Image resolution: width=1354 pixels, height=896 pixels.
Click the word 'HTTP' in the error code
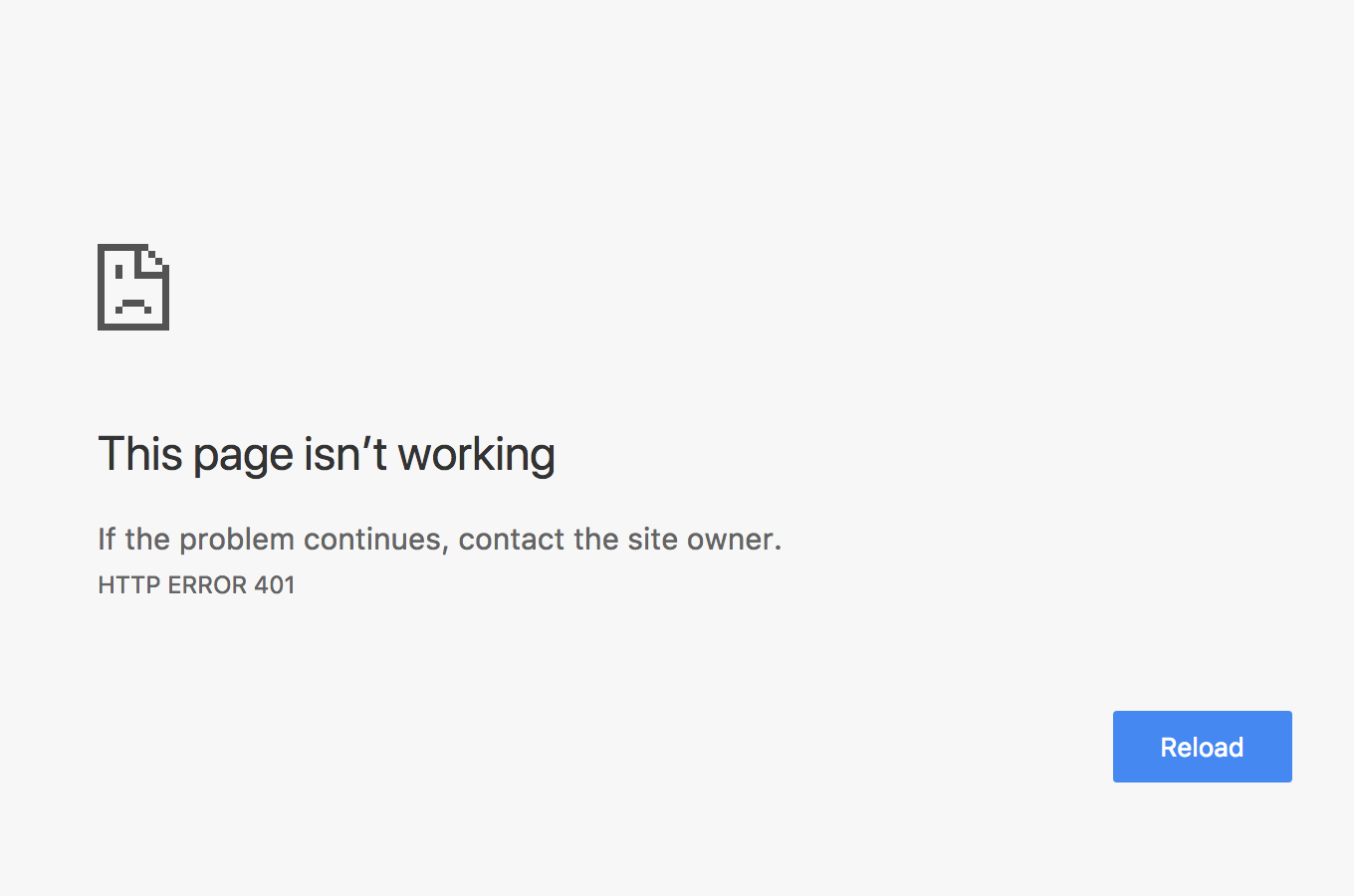coord(128,584)
